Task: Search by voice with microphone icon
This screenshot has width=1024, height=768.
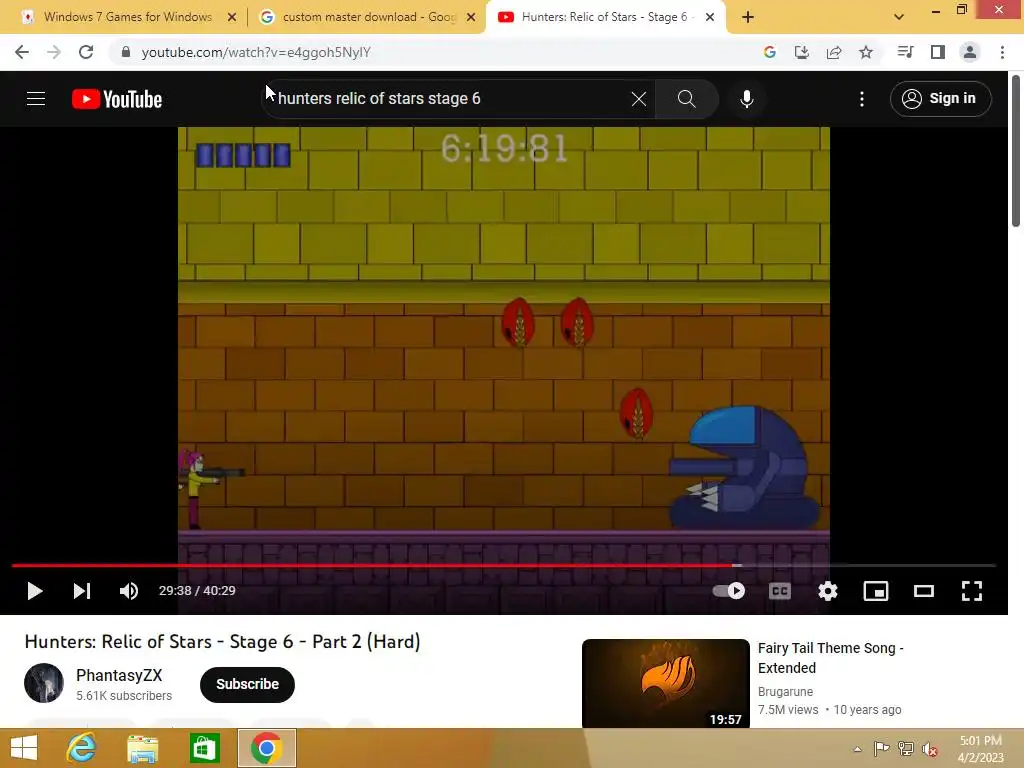Action: (x=746, y=99)
